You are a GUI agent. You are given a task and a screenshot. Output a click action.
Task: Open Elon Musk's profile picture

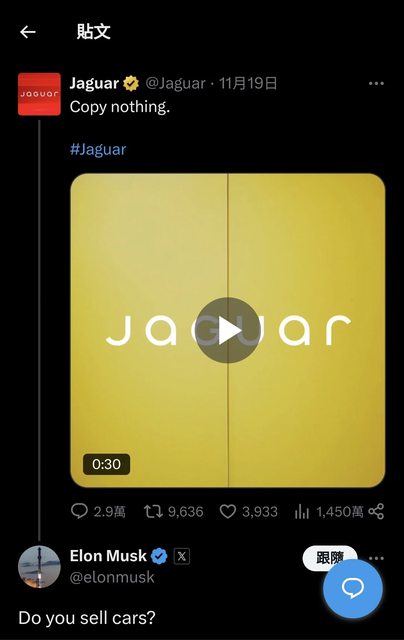[x=39, y=567]
